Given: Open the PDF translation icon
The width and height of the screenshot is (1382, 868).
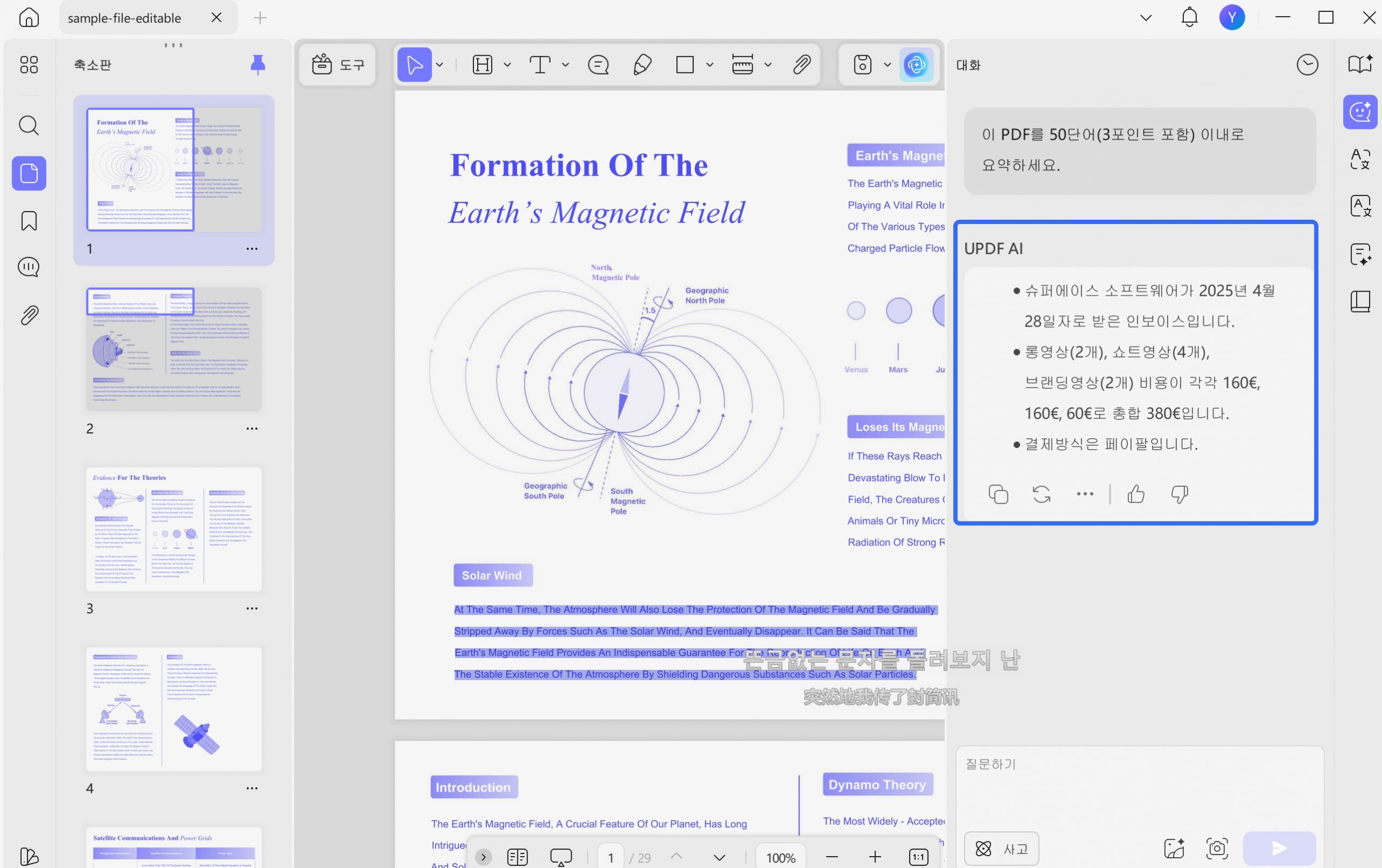Looking at the screenshot, I should click(1360, 206).
